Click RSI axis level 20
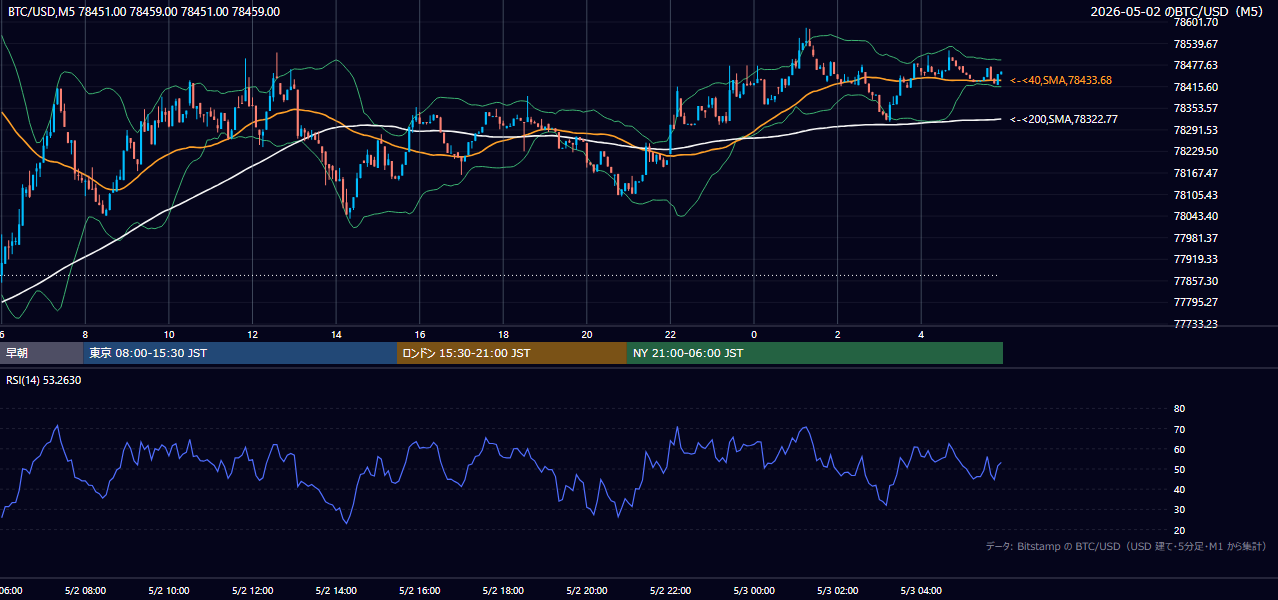 click(x=1179, y=530)
